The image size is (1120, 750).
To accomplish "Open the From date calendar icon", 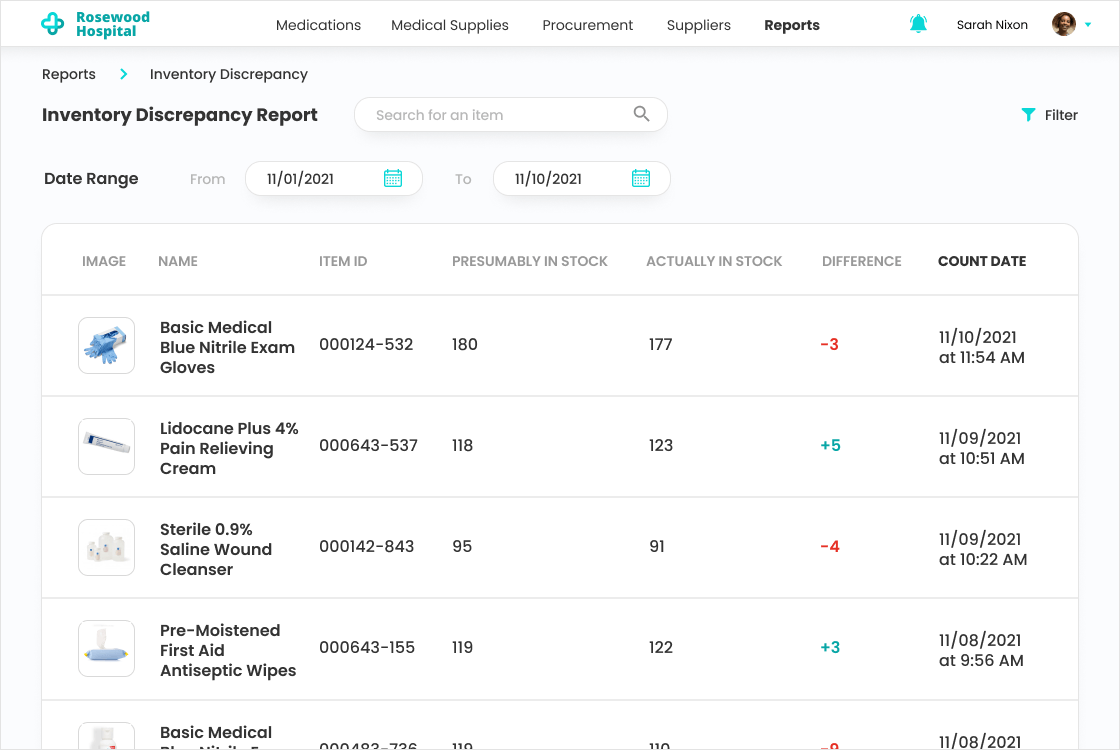I will 393,179.
